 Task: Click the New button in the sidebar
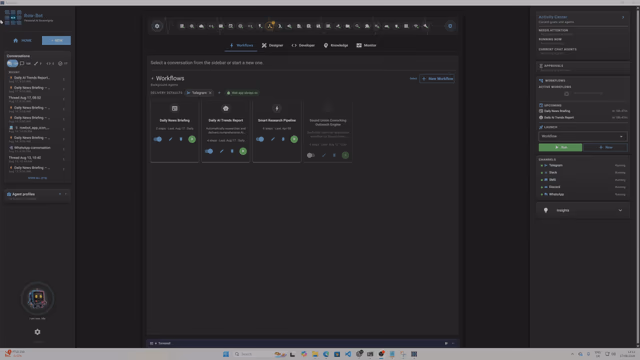56,40
